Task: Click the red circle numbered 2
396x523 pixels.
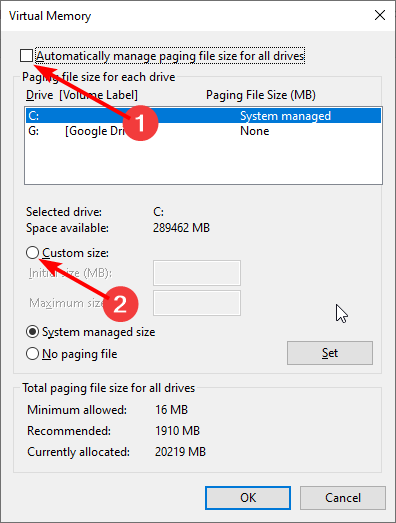Action: click(120, 304)
